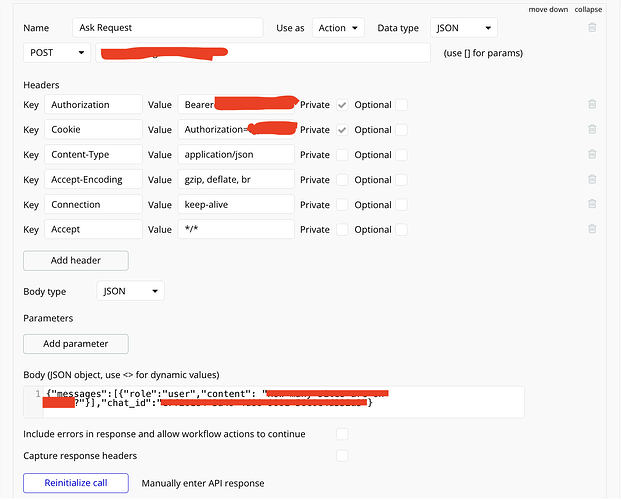The image size is (621, 500).
Task: Mark the Accept-Encoding header as Optional
Action: click(401, 180)
